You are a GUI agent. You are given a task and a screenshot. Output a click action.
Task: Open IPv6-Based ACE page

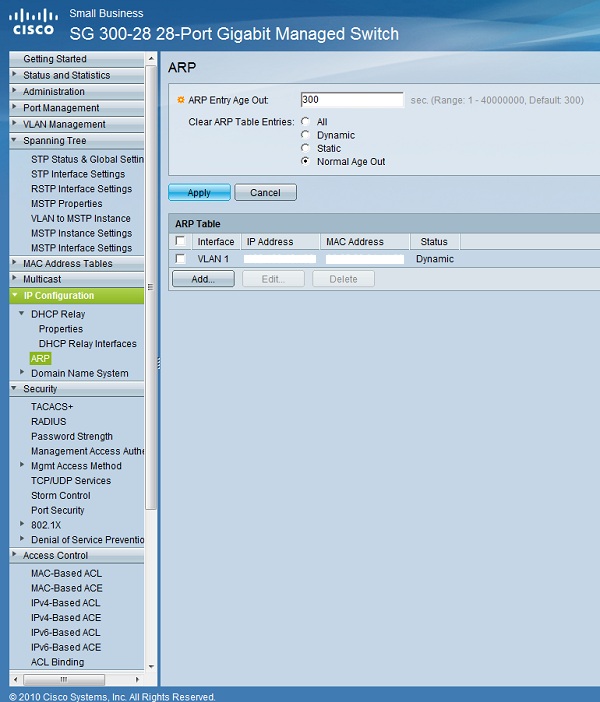66,647
